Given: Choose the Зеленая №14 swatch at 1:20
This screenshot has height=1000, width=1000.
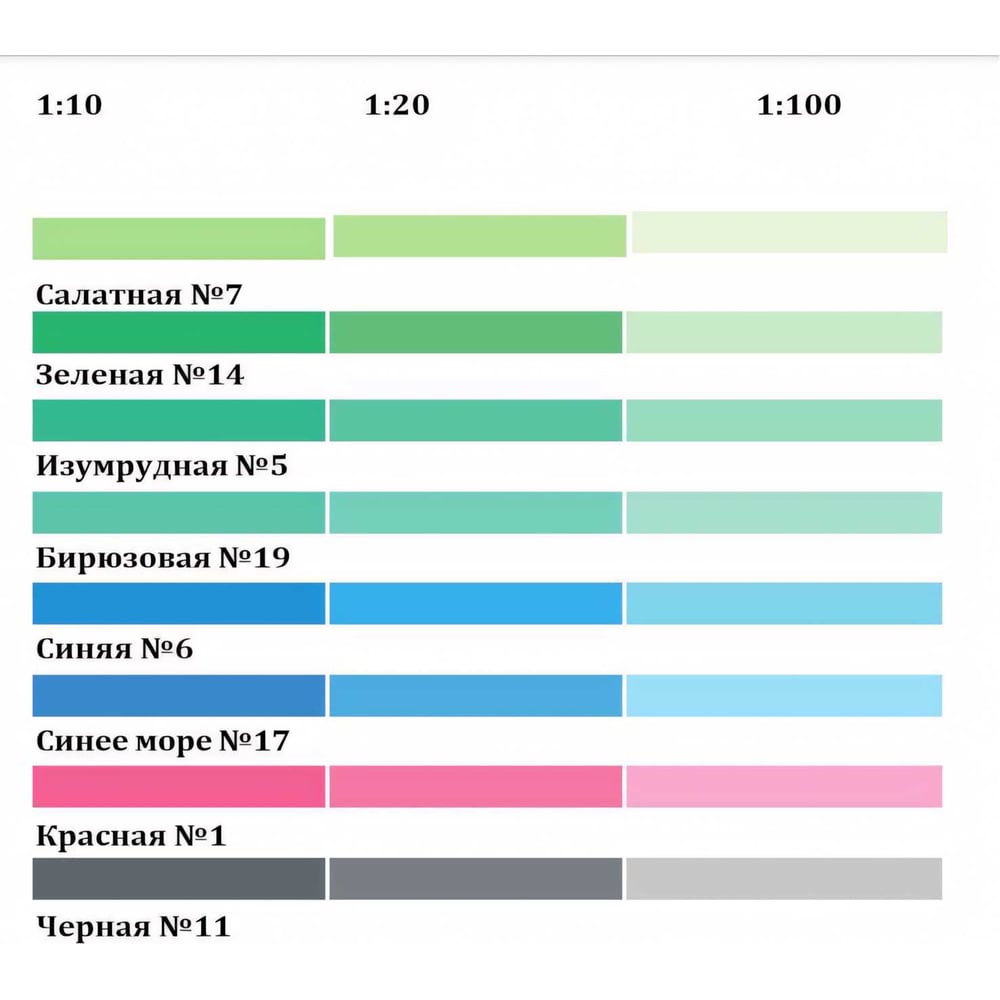Looking at the screenshot, I should click(x=475, y=332).
